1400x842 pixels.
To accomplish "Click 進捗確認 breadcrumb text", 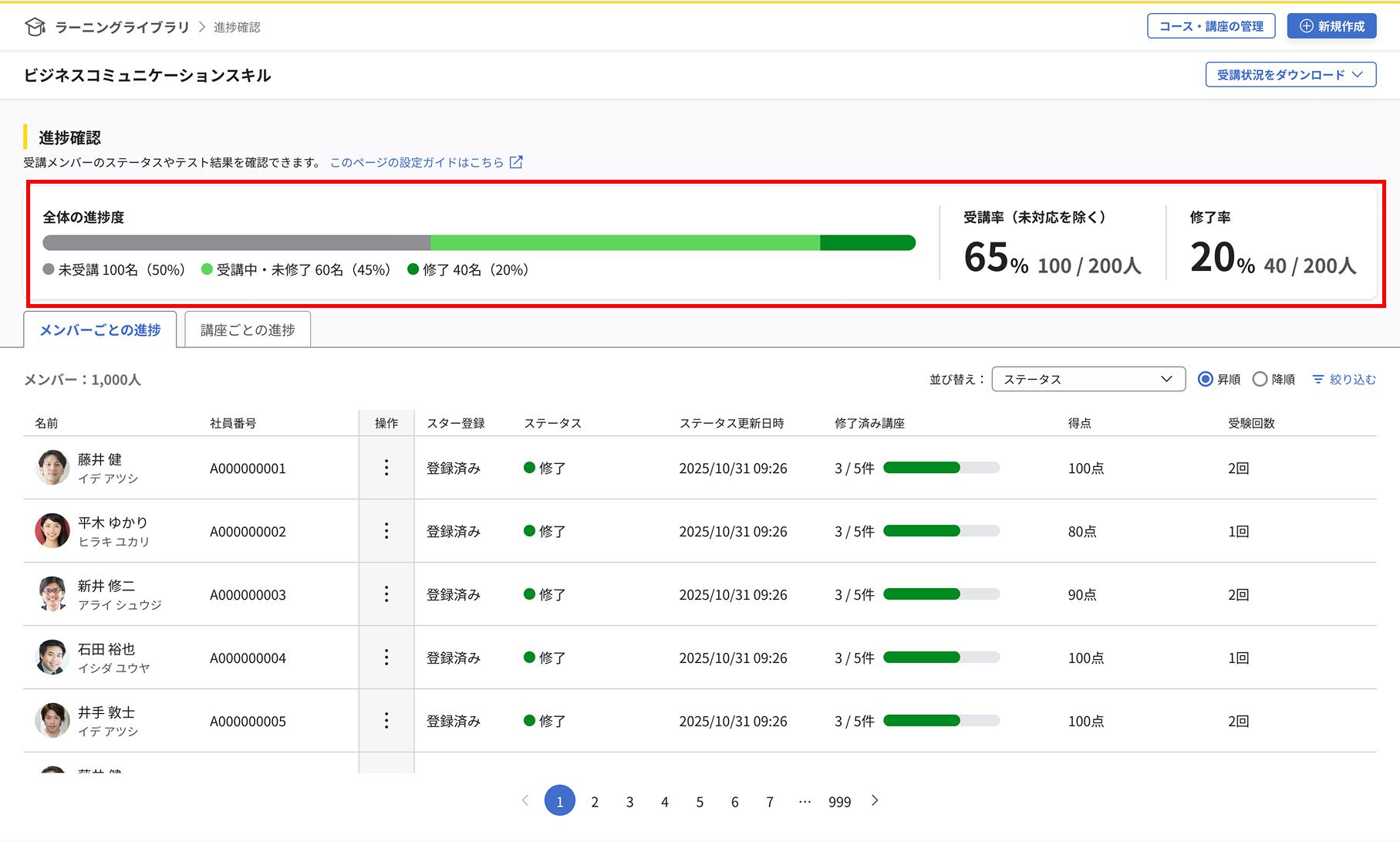I will 237,27.
